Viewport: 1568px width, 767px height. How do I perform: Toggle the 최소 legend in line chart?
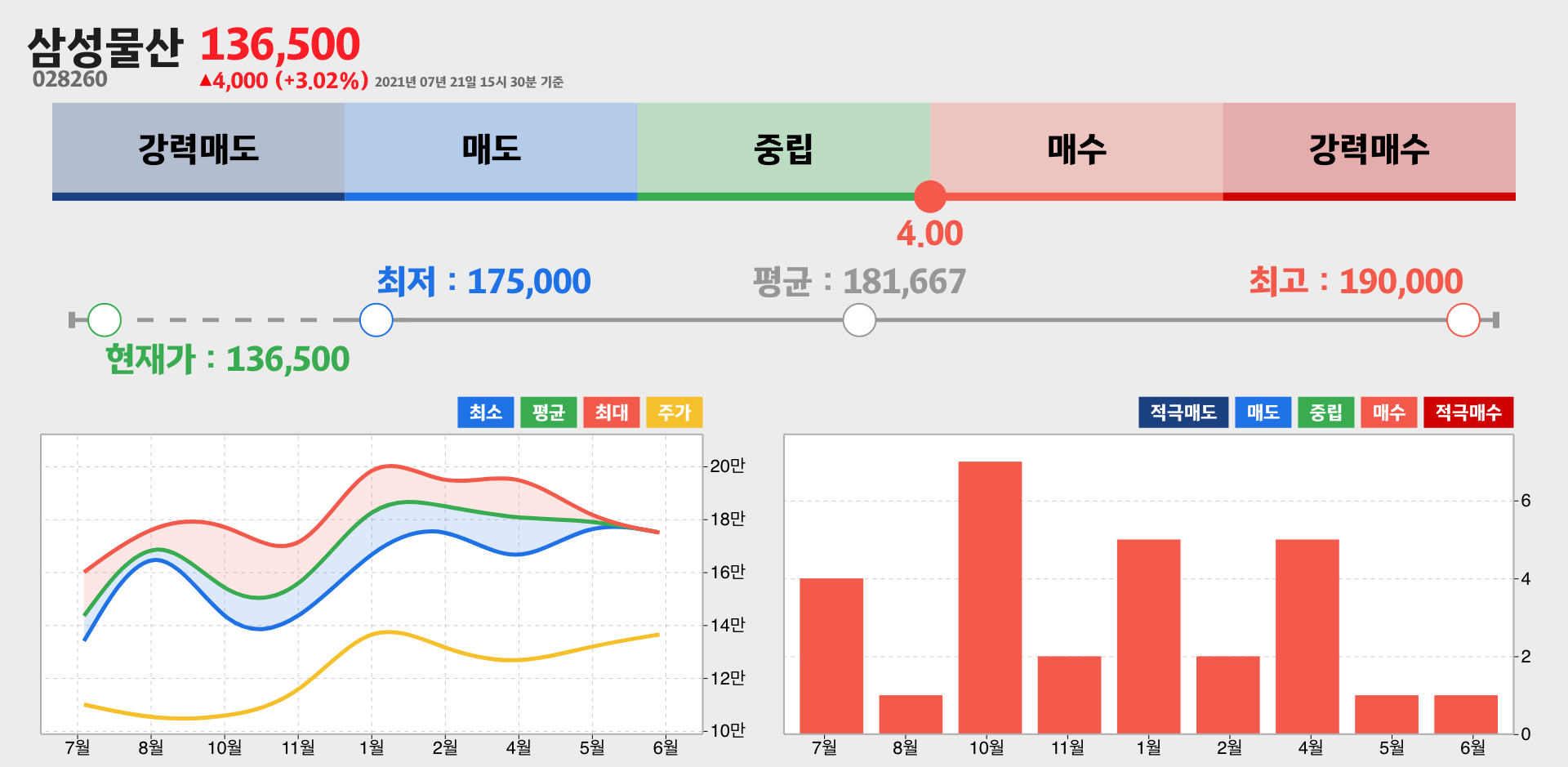click(x=486, y=412)
